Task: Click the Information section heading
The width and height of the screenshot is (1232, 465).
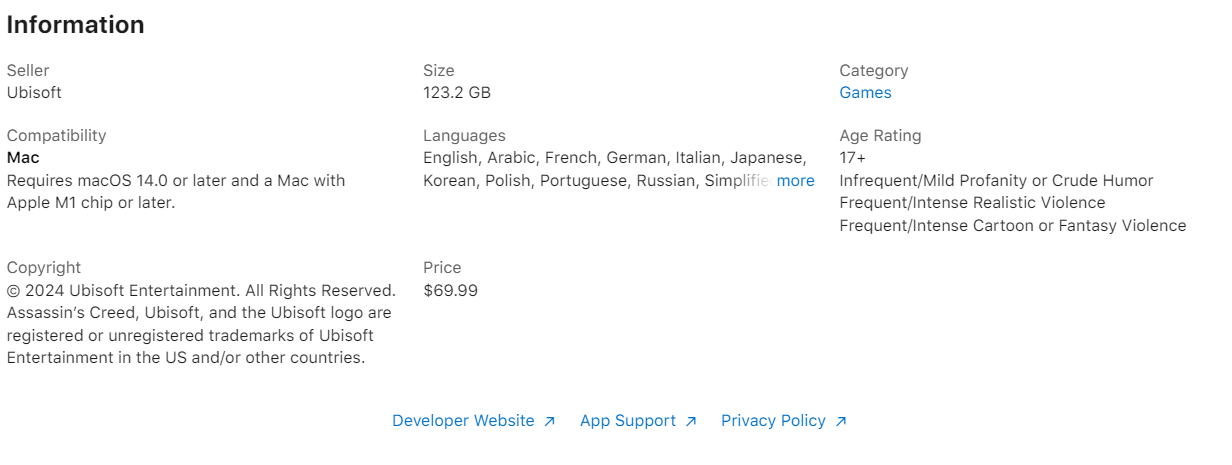Action: [x=76, y=25]
